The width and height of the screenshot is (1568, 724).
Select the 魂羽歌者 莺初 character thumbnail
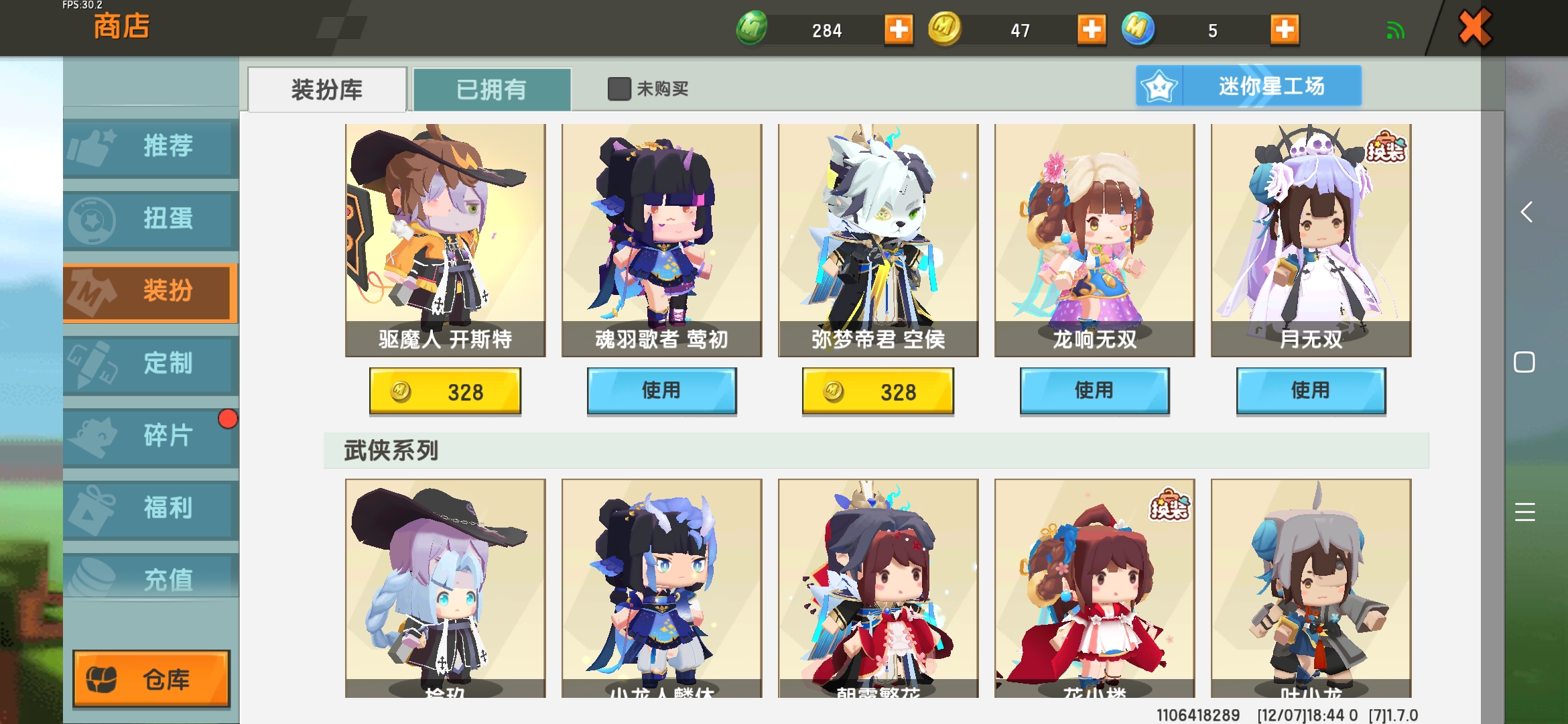tap(661, 240)
